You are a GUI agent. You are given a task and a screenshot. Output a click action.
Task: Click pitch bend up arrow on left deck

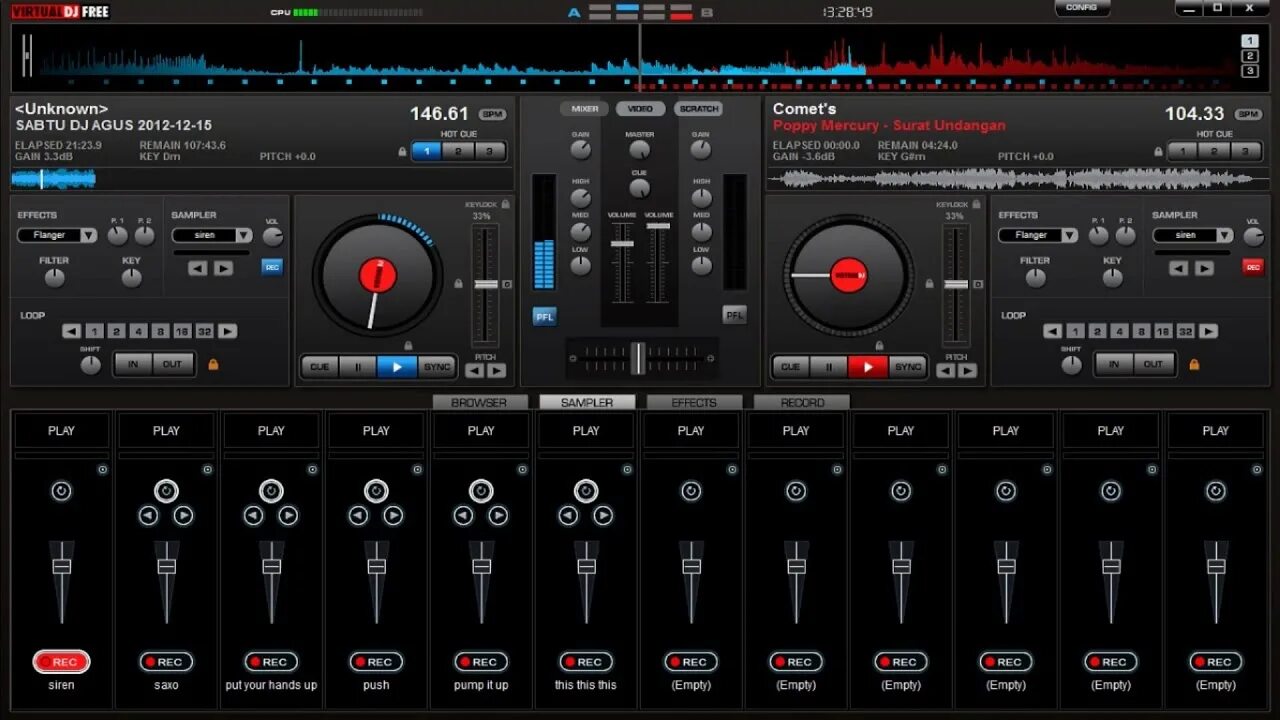point(497,371)
